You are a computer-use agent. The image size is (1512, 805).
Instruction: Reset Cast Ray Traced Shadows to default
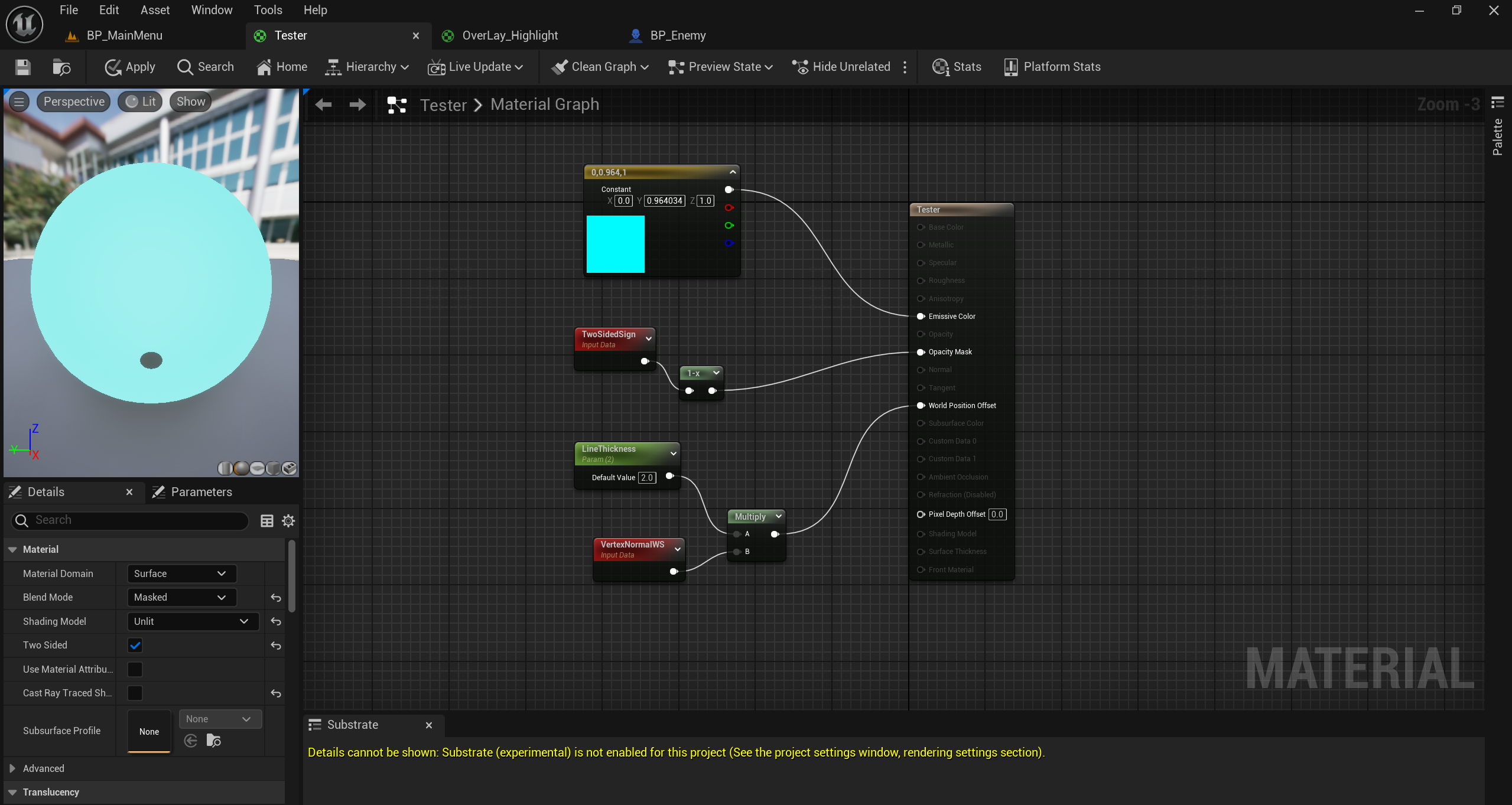(x=276, y=693)
